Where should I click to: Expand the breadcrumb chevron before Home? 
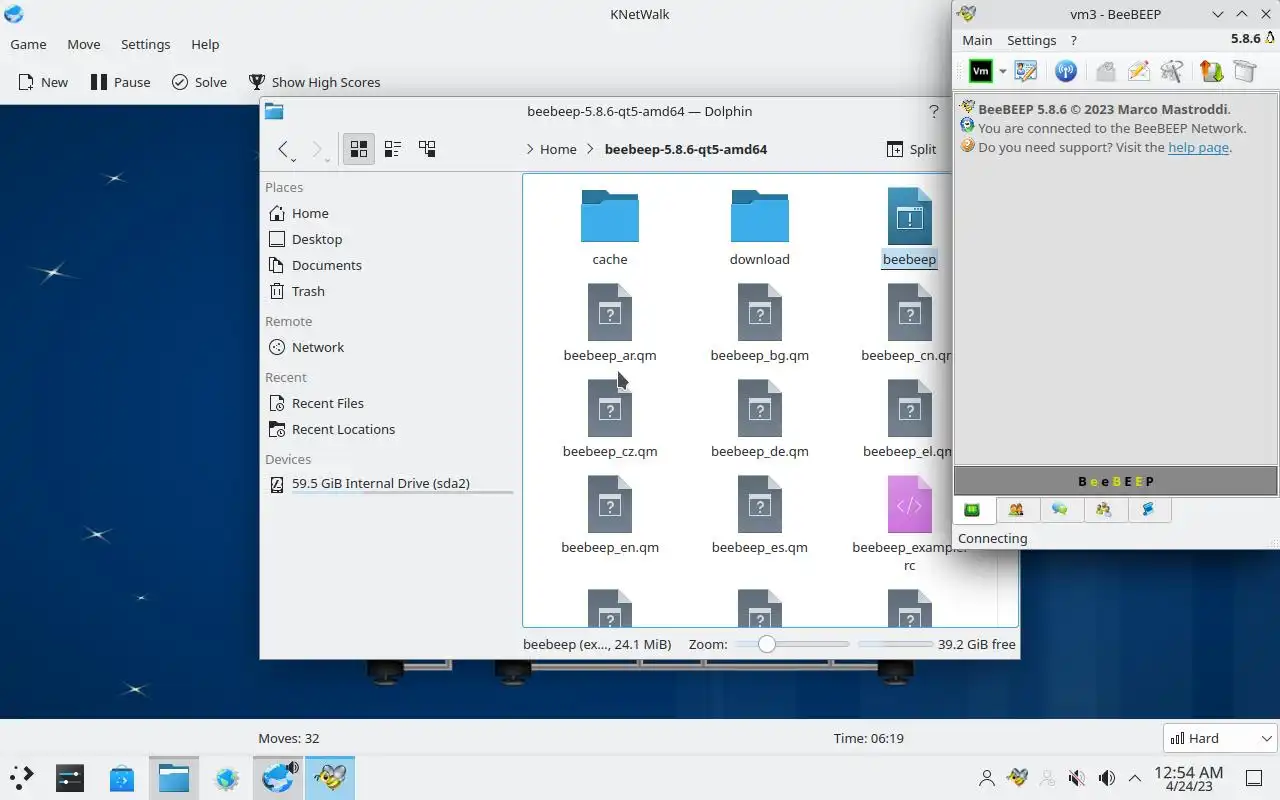click(529, 149)
